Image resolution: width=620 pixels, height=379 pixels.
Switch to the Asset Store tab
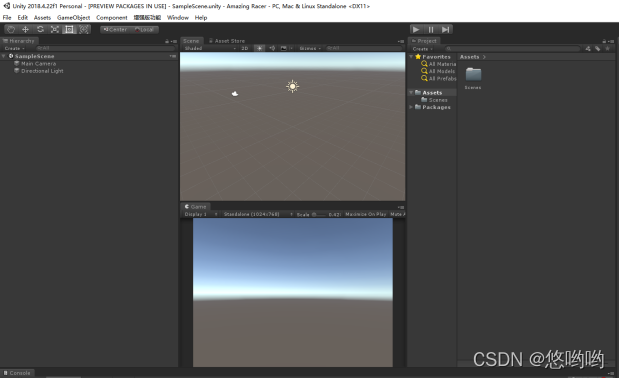pyautogui.click(x=227, y=41)
